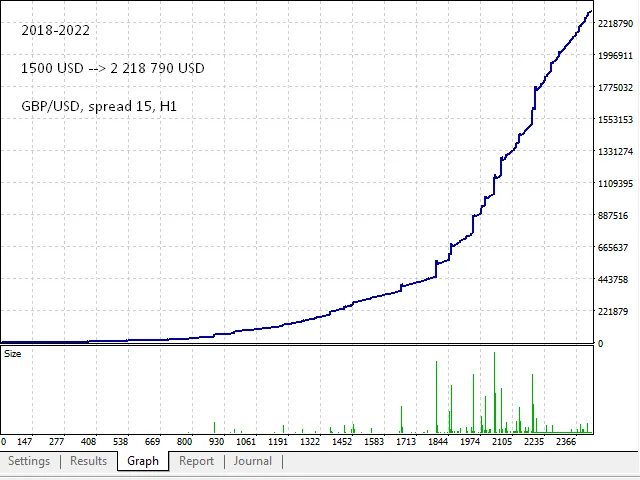The width and height of the screenshot is (640, 480).
Task: Click the 1775032 balance axis value
Action: click(616, 87)
